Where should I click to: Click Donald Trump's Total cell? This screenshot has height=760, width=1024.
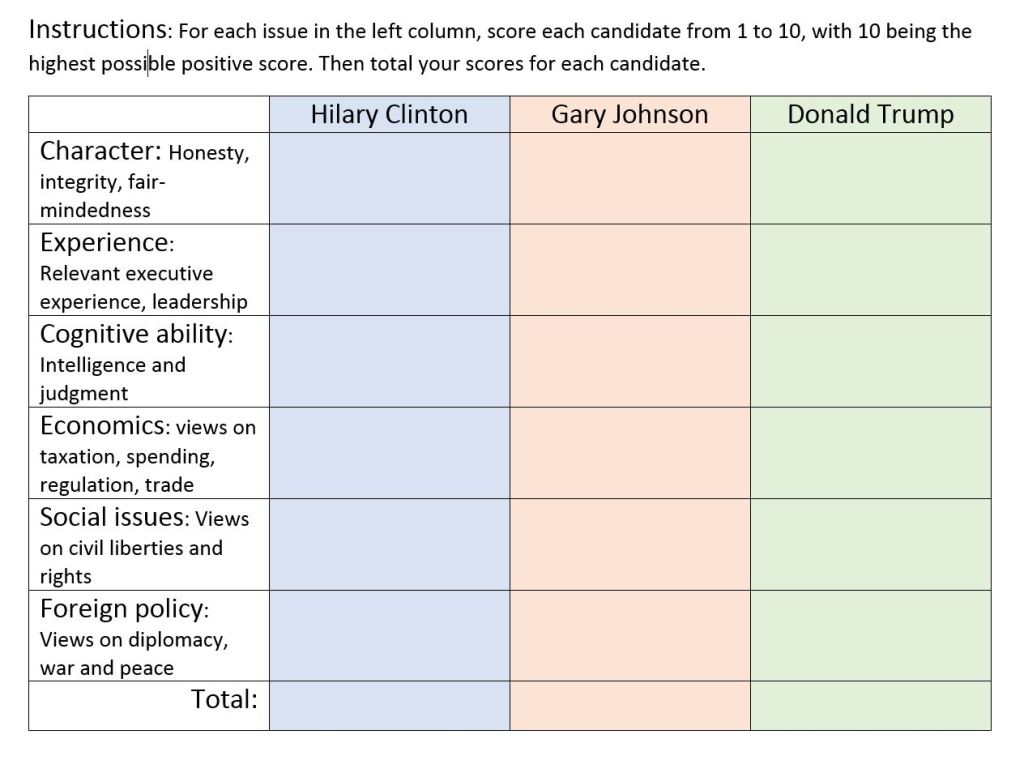(x=871, y=705)
